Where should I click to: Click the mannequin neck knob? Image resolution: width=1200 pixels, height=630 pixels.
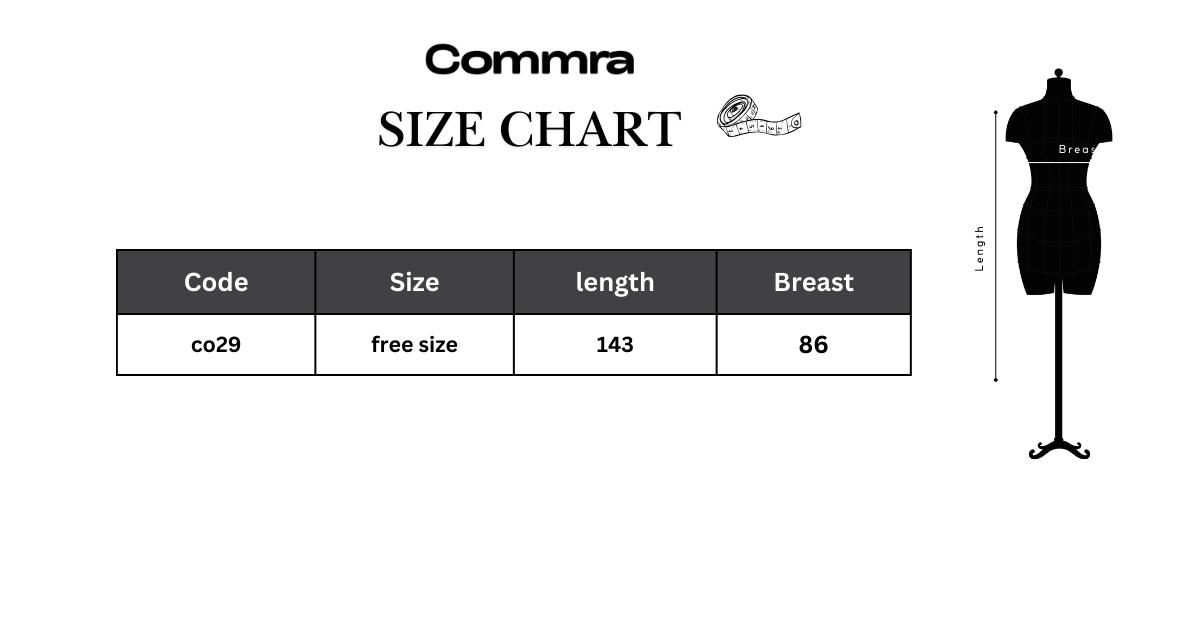[x=1059, y=74]
